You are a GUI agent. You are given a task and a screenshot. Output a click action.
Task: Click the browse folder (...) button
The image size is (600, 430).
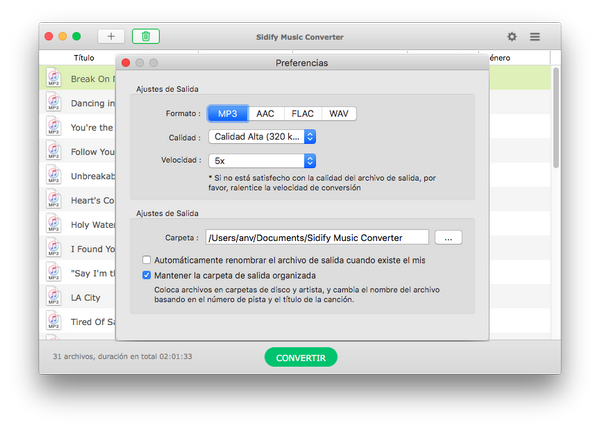[448, 238]
